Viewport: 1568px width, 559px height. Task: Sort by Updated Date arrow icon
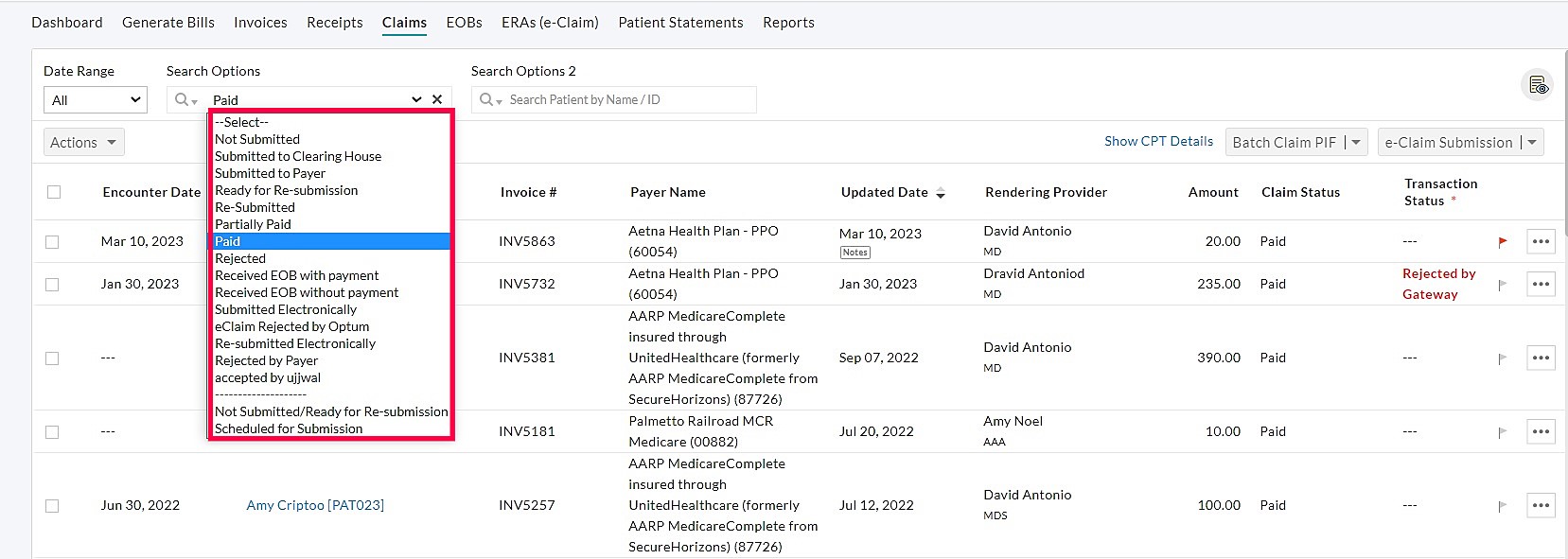941,193
